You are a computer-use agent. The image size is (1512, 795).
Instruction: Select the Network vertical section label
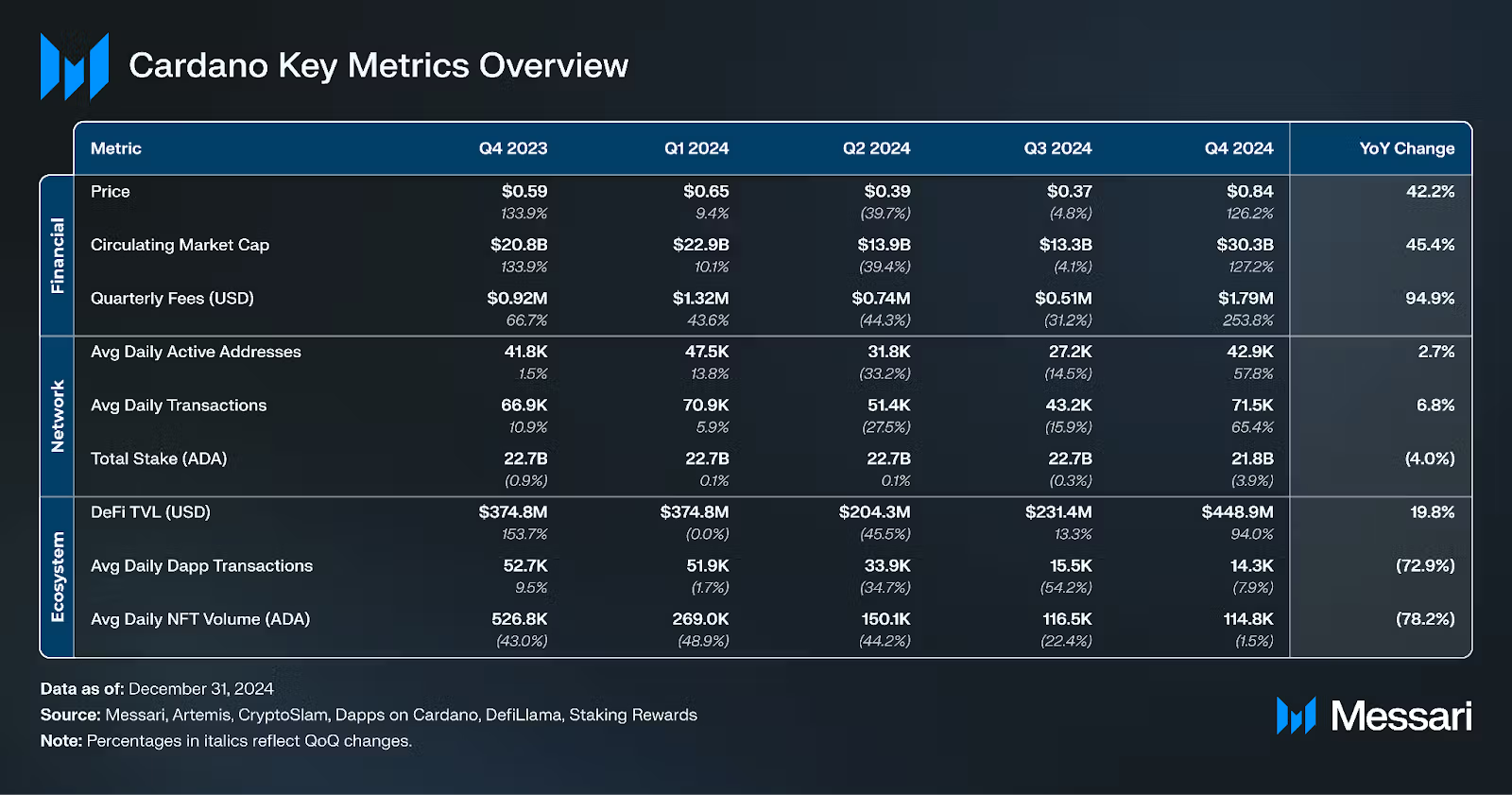coord(58,416)
